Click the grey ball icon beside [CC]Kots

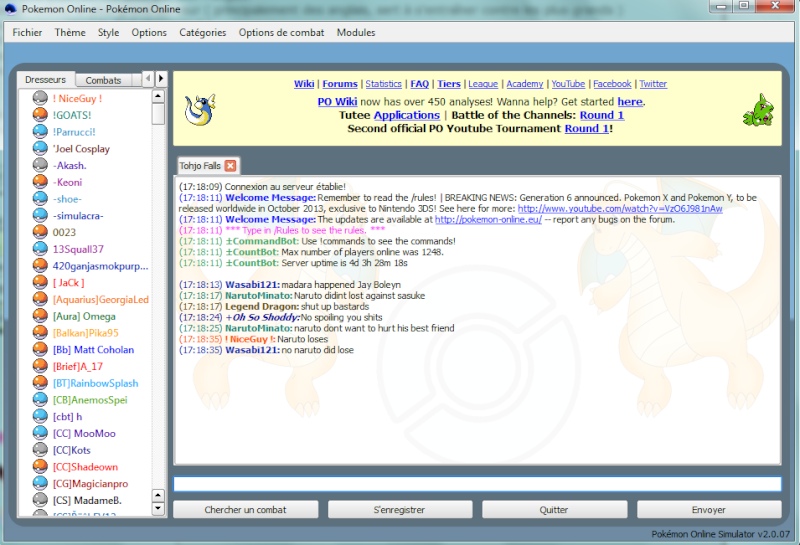point(40,450)
